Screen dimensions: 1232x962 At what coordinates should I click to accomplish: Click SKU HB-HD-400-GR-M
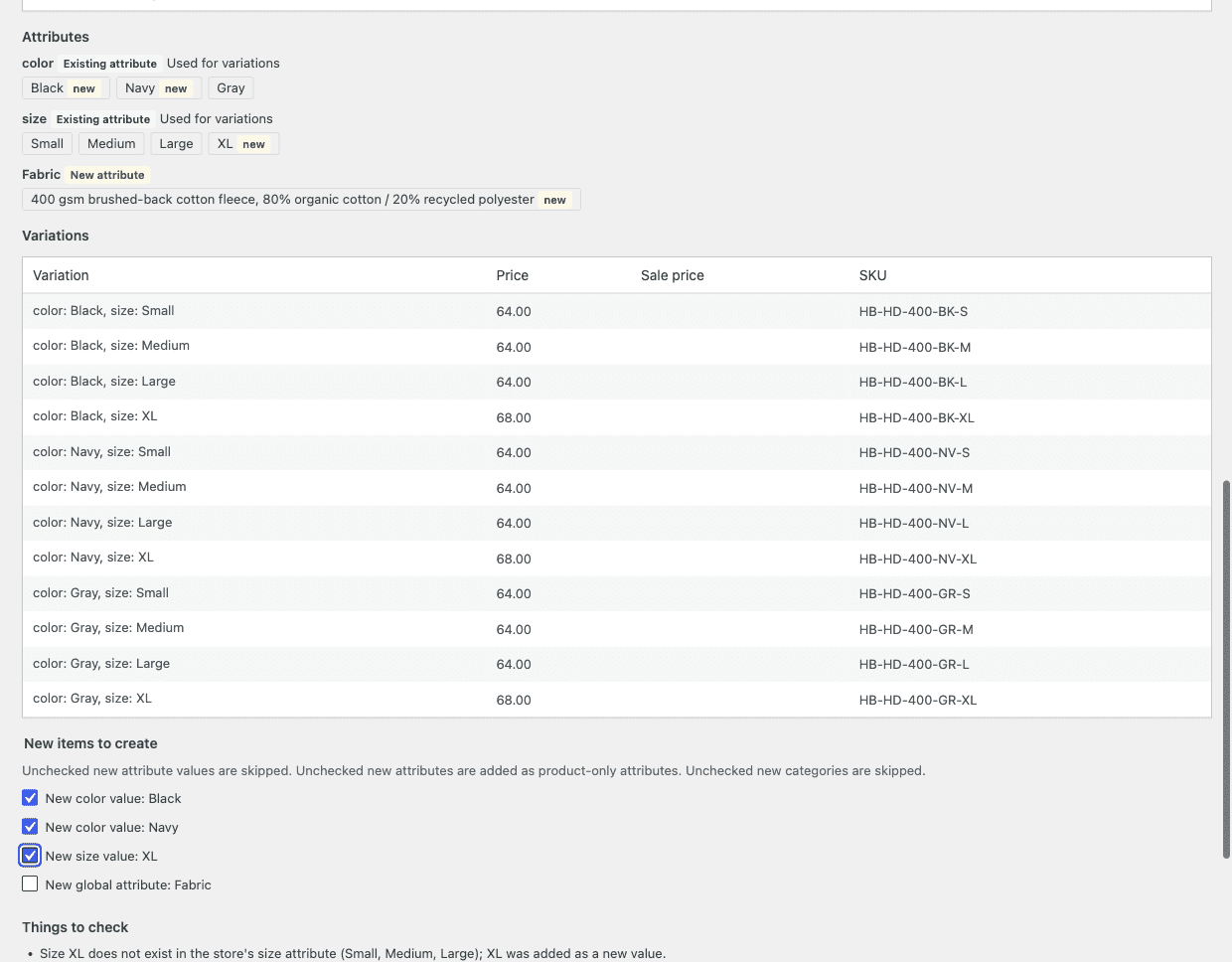click(916, 629)
